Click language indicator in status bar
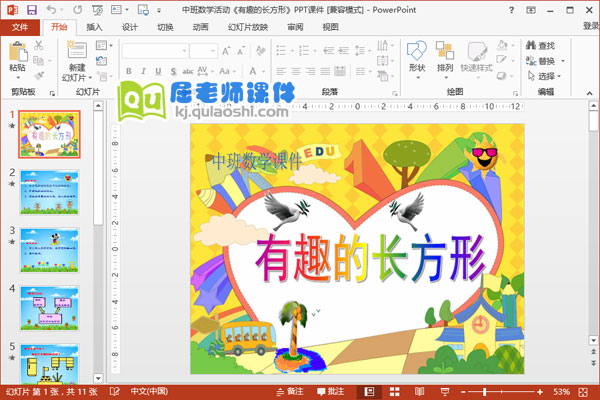600x400 pixels. click(x=149, y=392)
